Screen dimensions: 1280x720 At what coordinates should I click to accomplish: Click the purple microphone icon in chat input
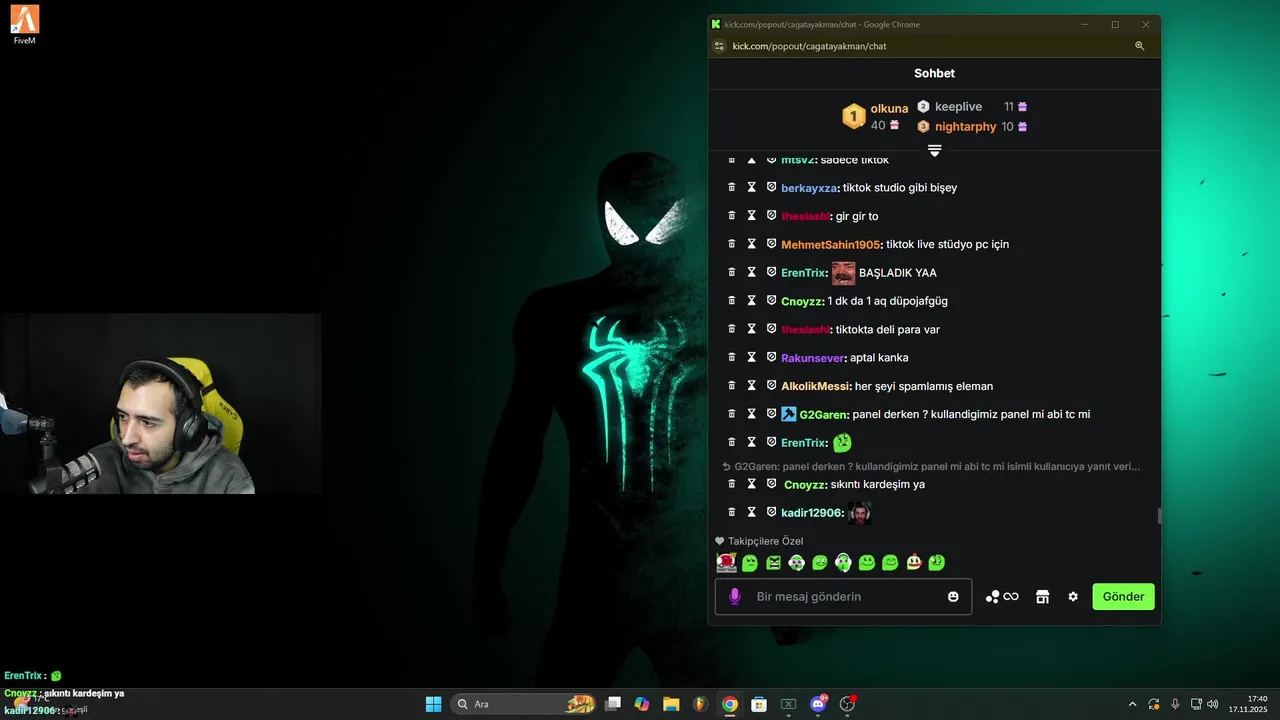tap(735, 596)
